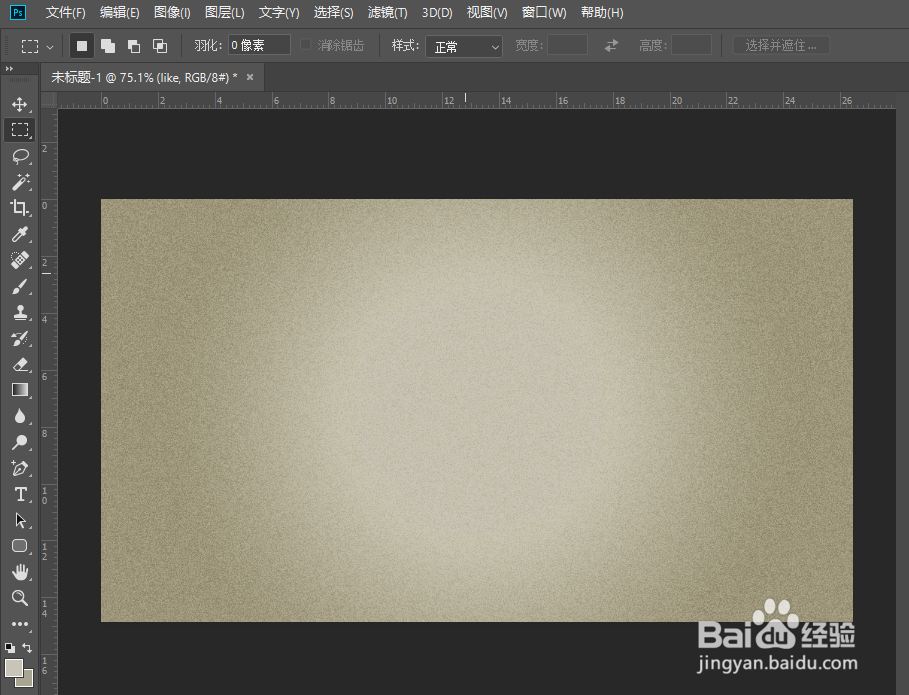Viewport: 909px width, 695px height.
Task: Select the Lasso tool
Action: point(20,156)
